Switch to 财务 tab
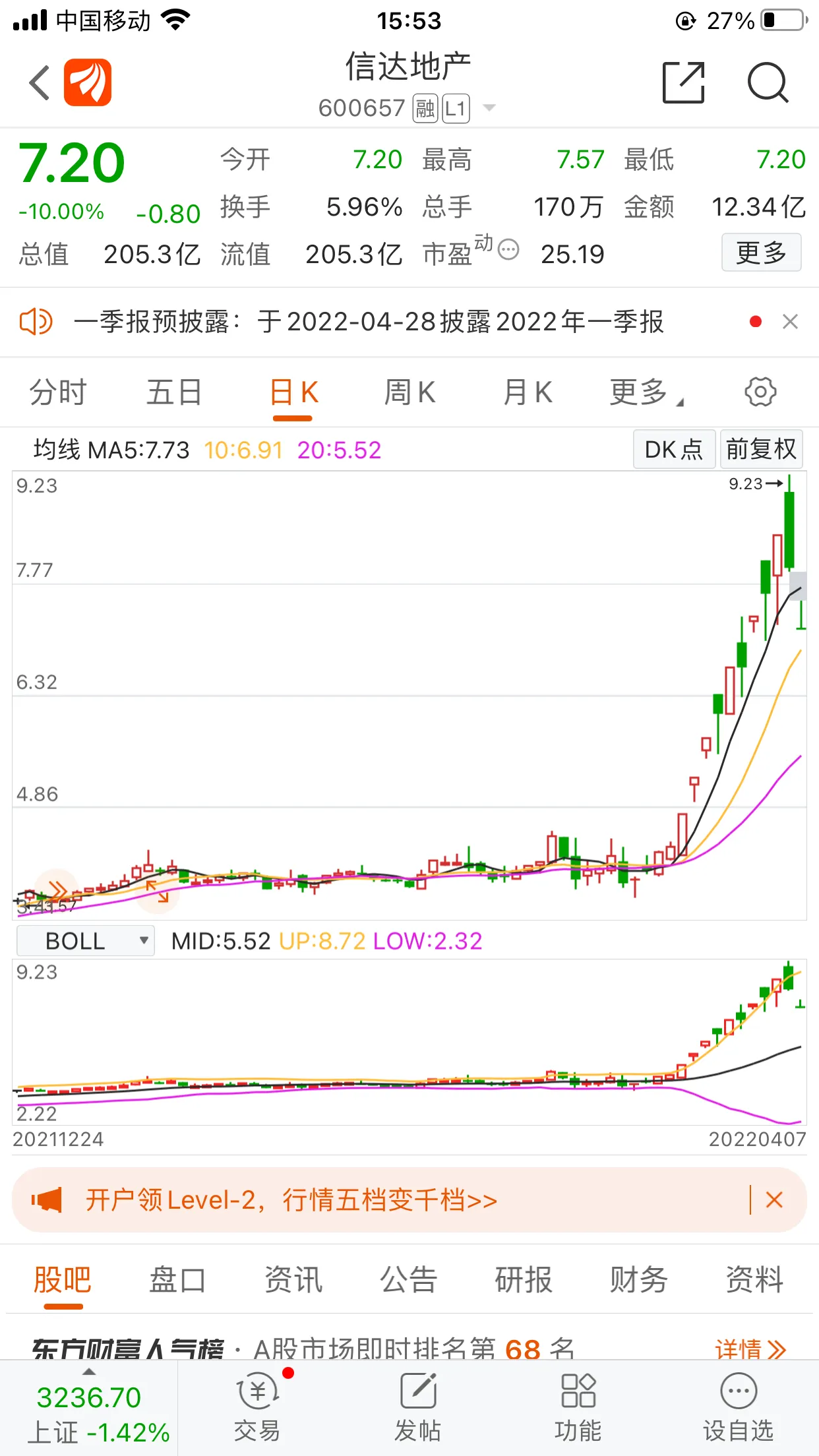The image size is (819, 1456). pyautogui.click(x=638, y=1280)
